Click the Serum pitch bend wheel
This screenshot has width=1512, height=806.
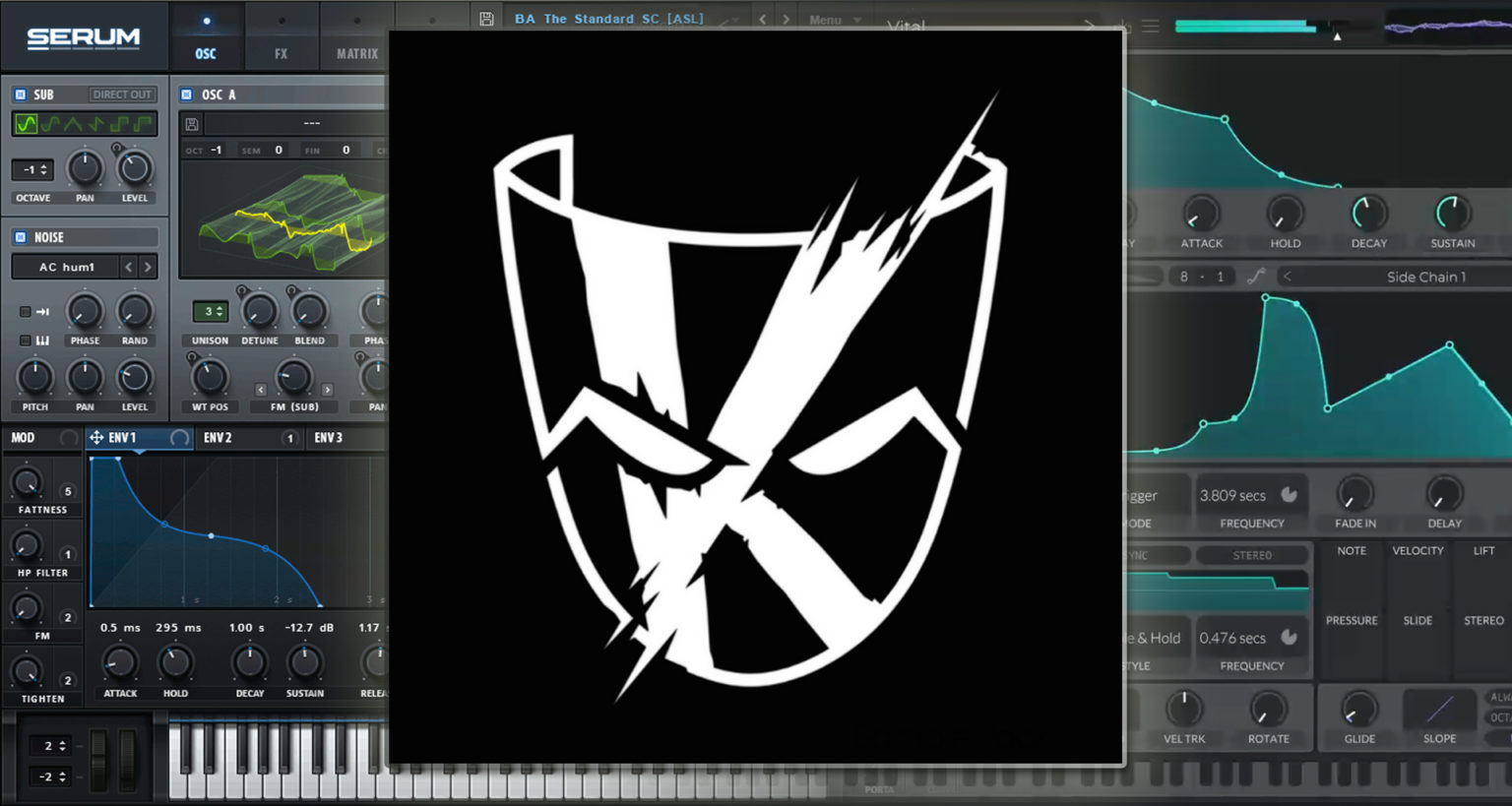pyautogui.click(x=98, y=760)
